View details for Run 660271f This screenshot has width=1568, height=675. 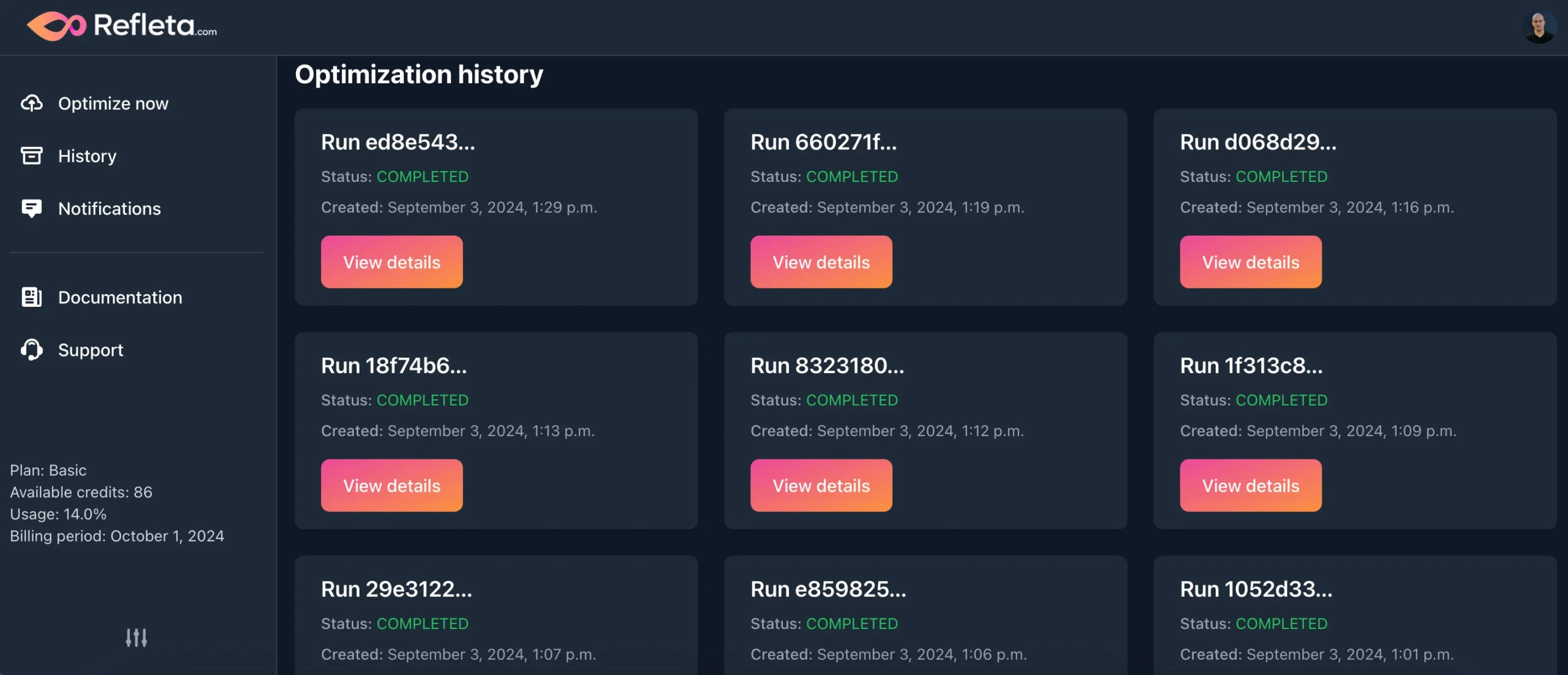tap(821, 262)
